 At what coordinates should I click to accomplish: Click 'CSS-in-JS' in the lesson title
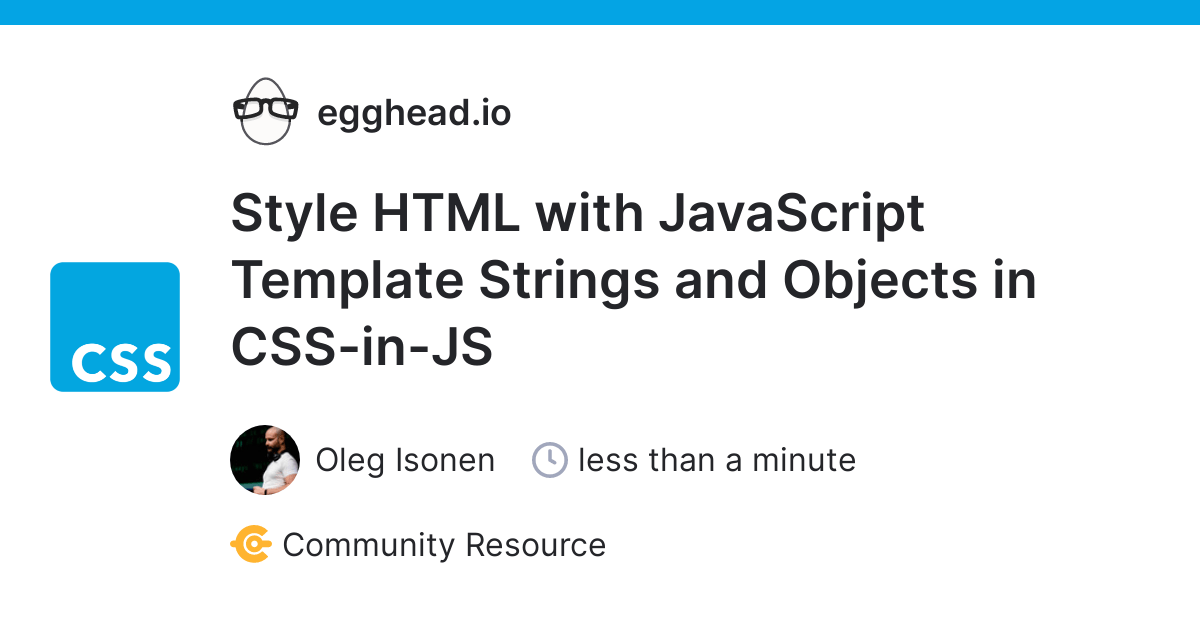pyautogui.click(x=362, y=347)
